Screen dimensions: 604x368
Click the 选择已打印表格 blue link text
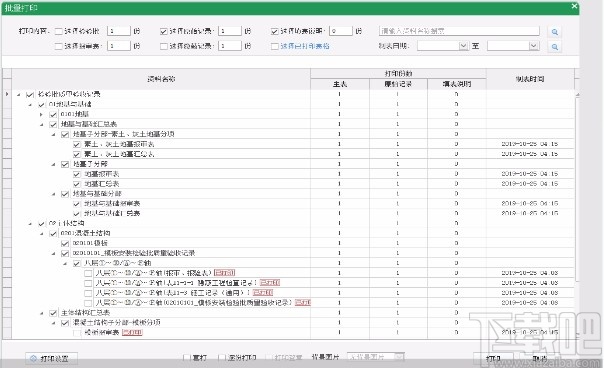tap(305, 46)
